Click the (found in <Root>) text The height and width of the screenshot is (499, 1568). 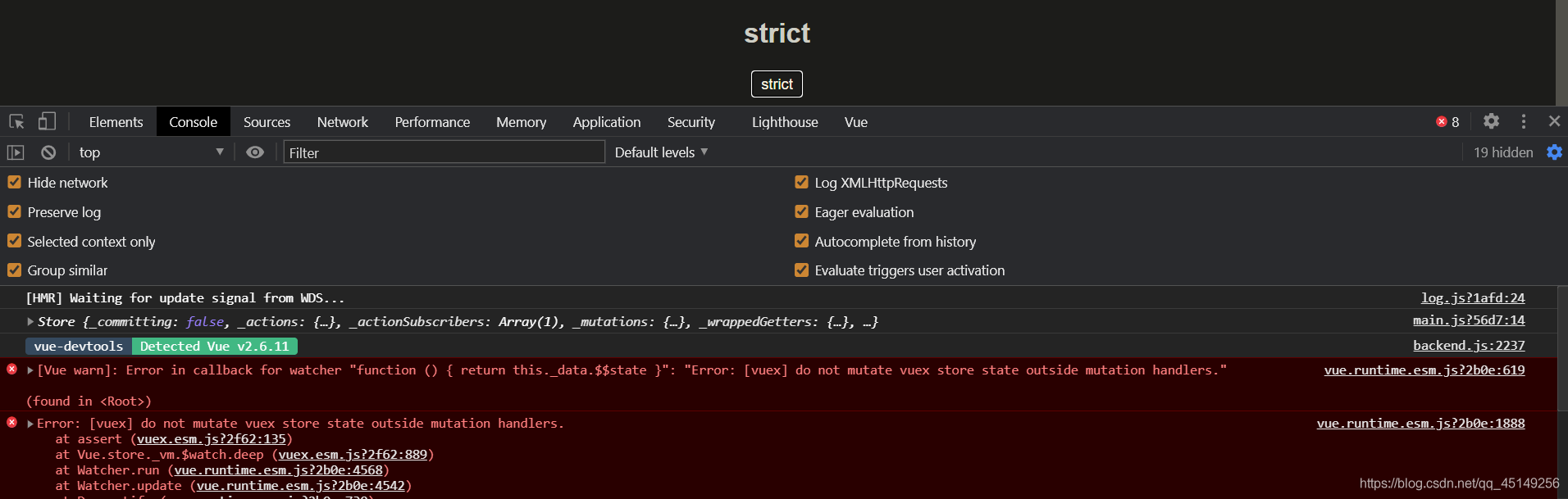click(89, 401)
